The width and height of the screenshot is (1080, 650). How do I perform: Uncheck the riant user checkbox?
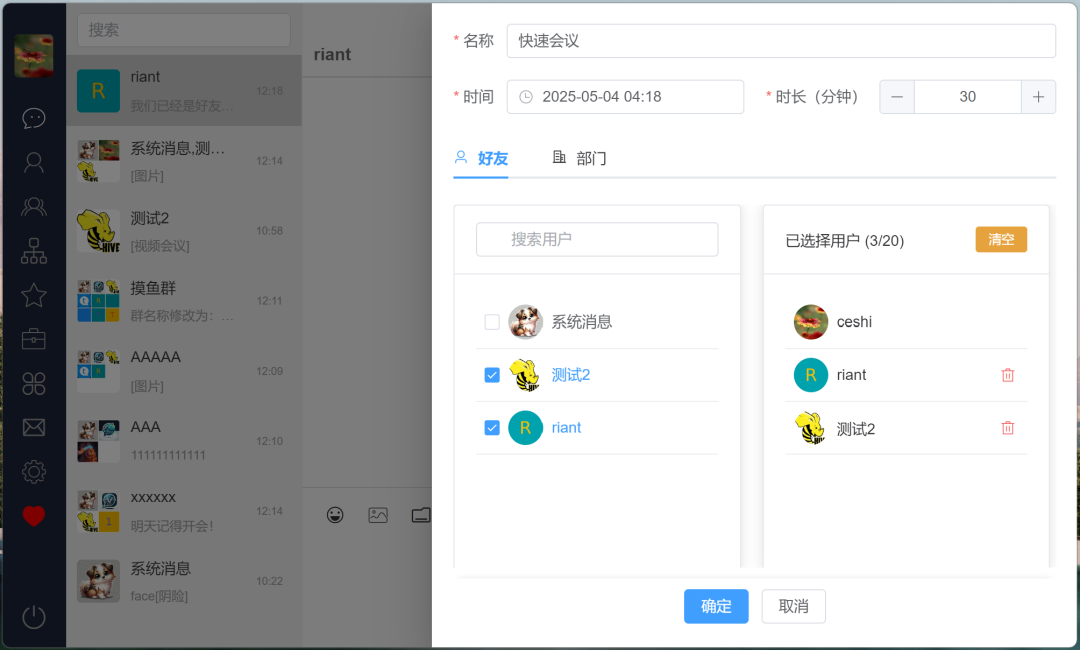pos(492,428)
